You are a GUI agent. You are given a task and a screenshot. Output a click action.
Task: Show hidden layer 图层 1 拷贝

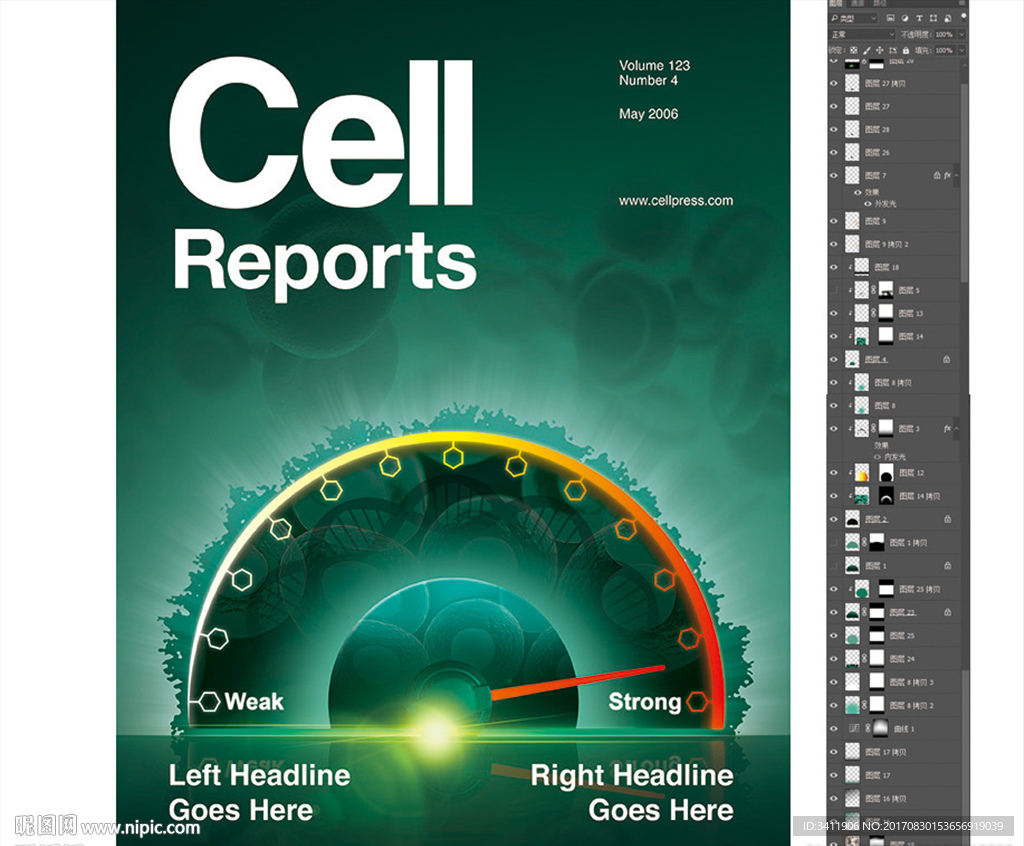[x=834, y=542]
